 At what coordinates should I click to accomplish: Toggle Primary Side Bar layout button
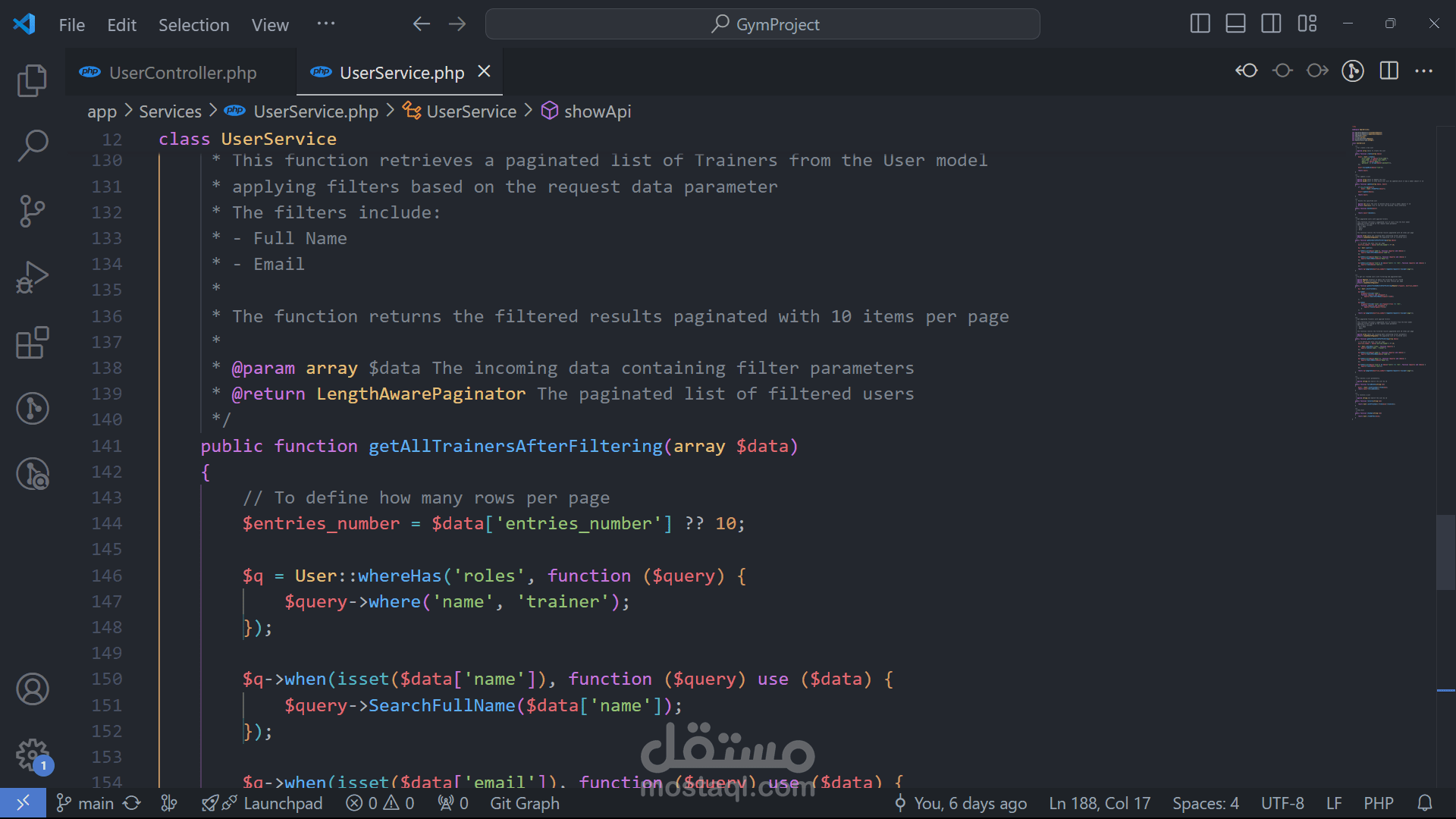[x=1200, y=24]
